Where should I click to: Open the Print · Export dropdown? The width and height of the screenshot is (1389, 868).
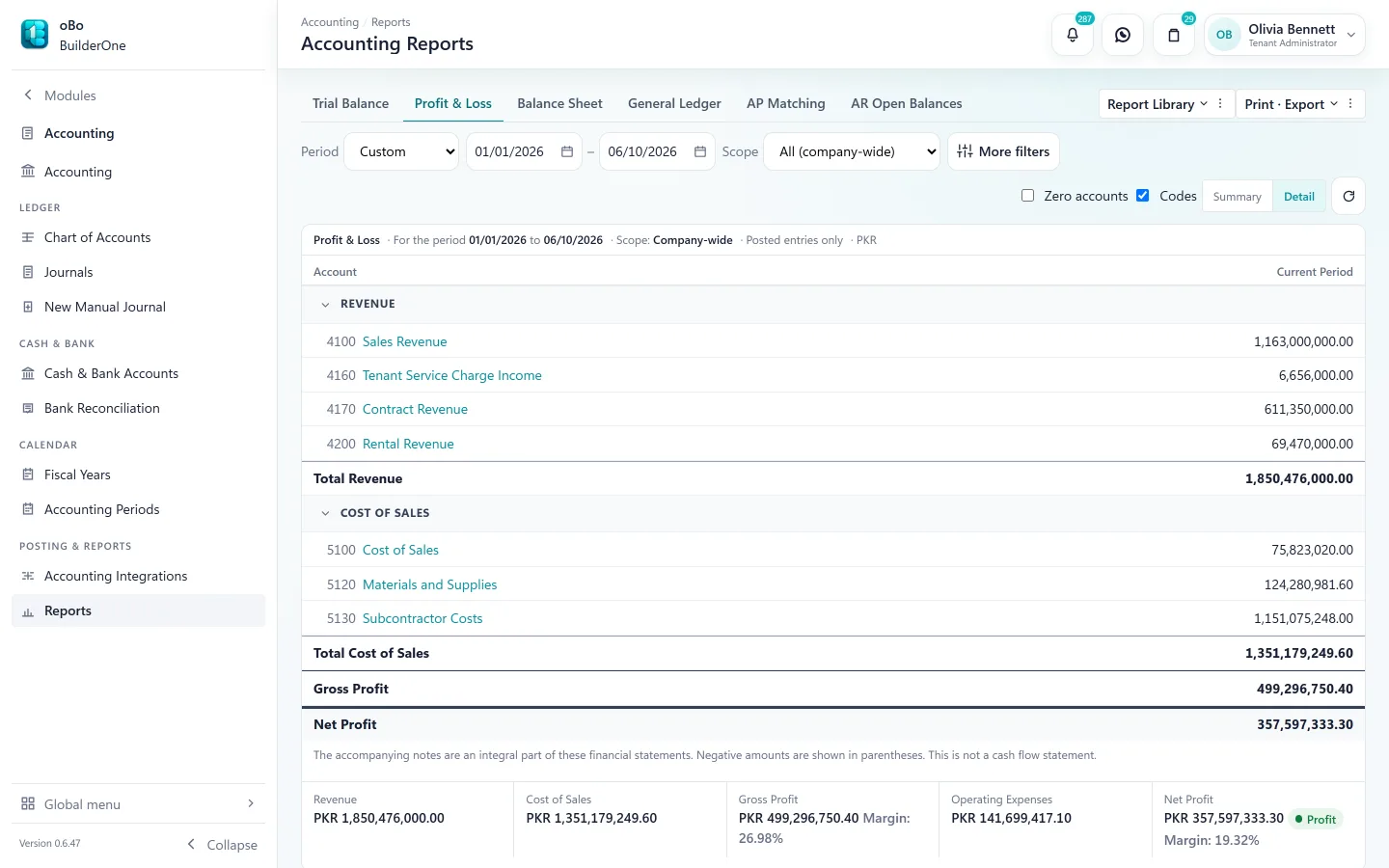click(1291, 104)
